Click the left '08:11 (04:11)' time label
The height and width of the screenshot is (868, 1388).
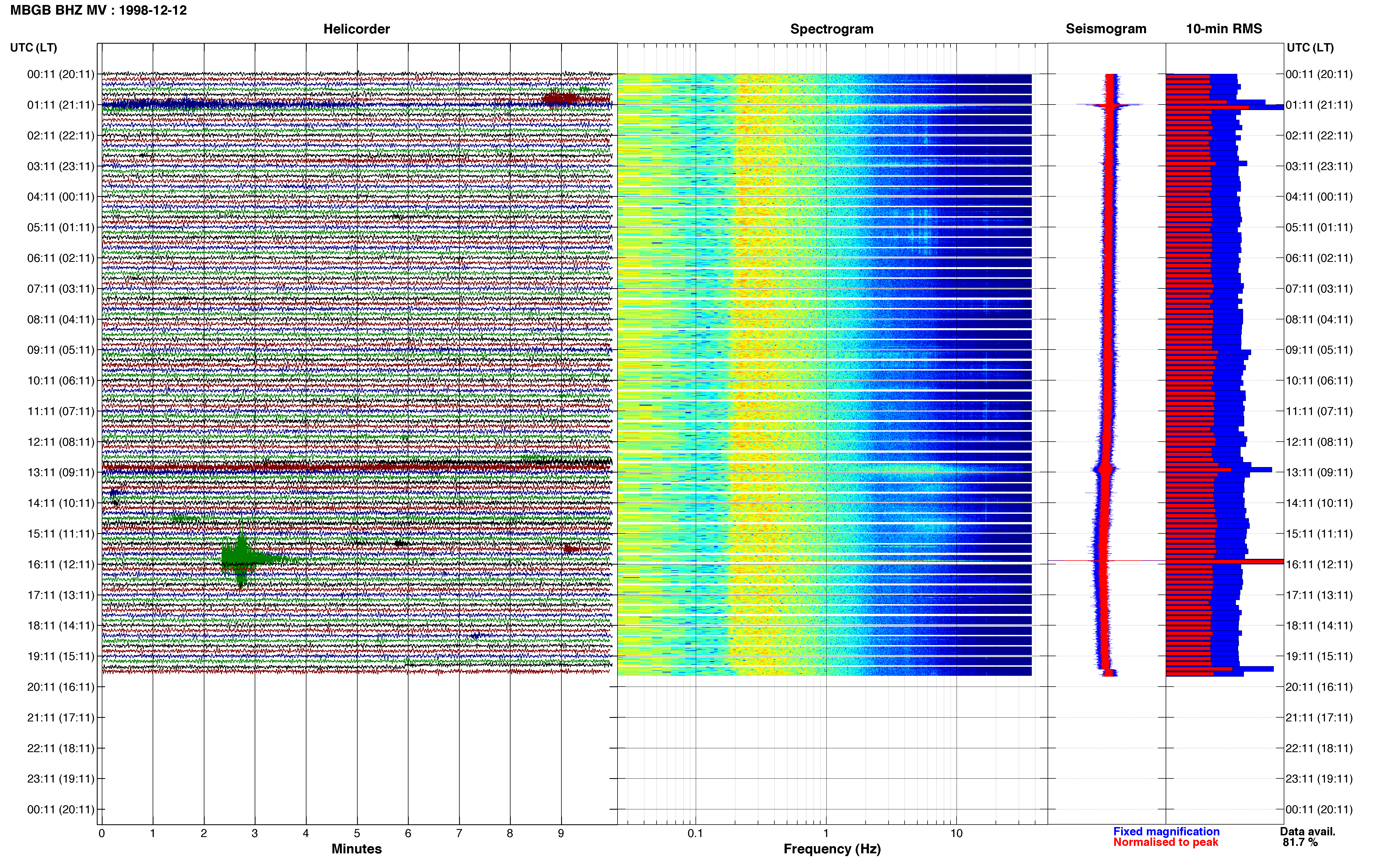61,319
